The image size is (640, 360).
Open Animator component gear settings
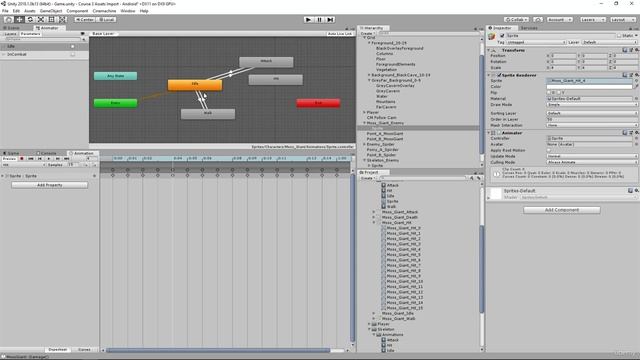click(636, 133)
